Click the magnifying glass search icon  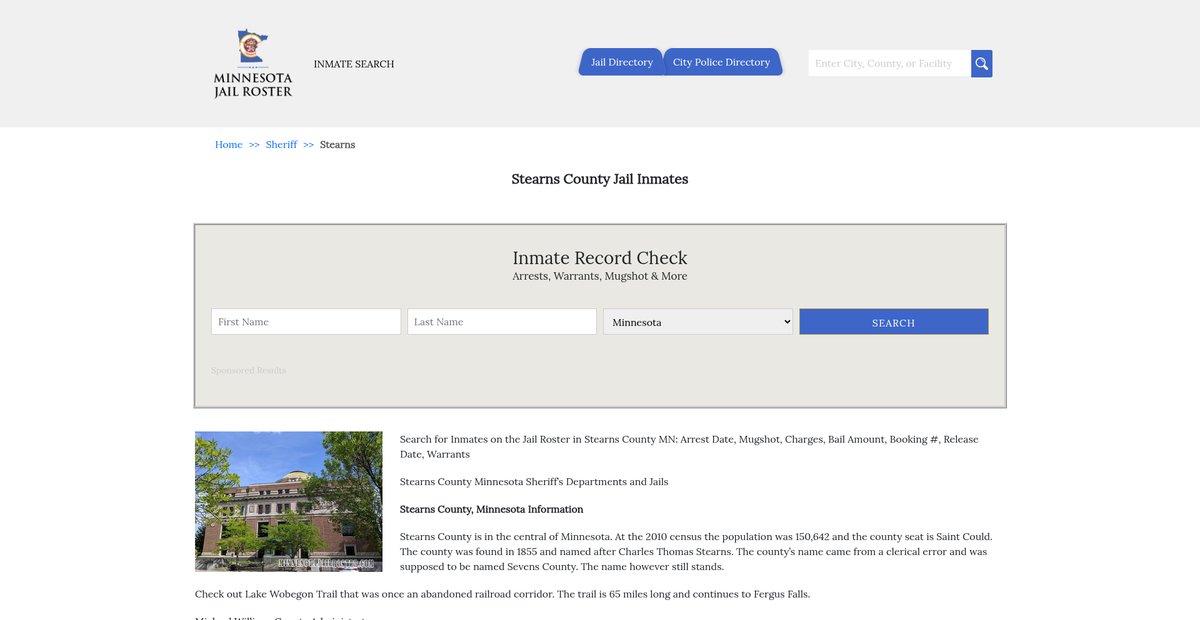tap(981, 64)
